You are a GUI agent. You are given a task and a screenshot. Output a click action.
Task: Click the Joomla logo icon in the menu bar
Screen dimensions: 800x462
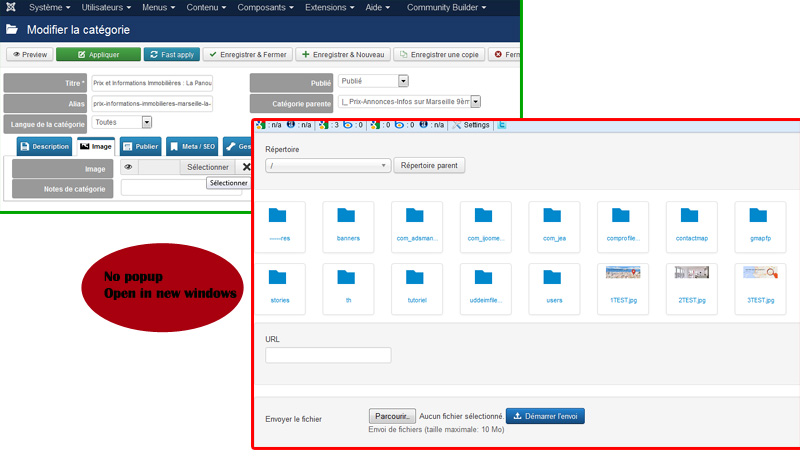point(11,7)
